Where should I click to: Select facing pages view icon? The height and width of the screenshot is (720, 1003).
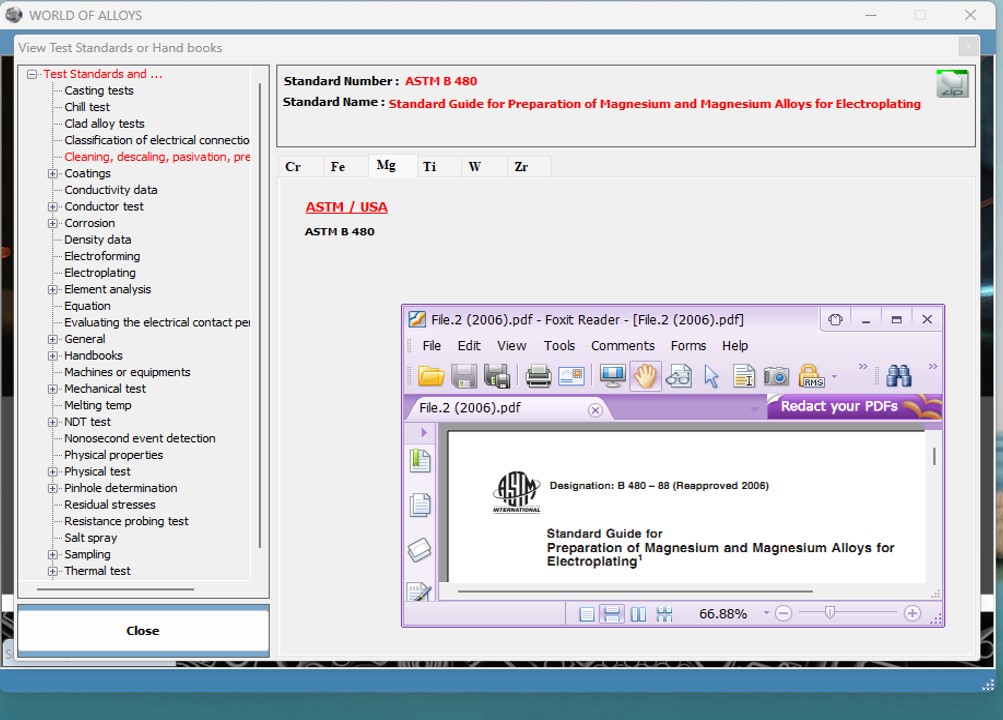point(638,614)
